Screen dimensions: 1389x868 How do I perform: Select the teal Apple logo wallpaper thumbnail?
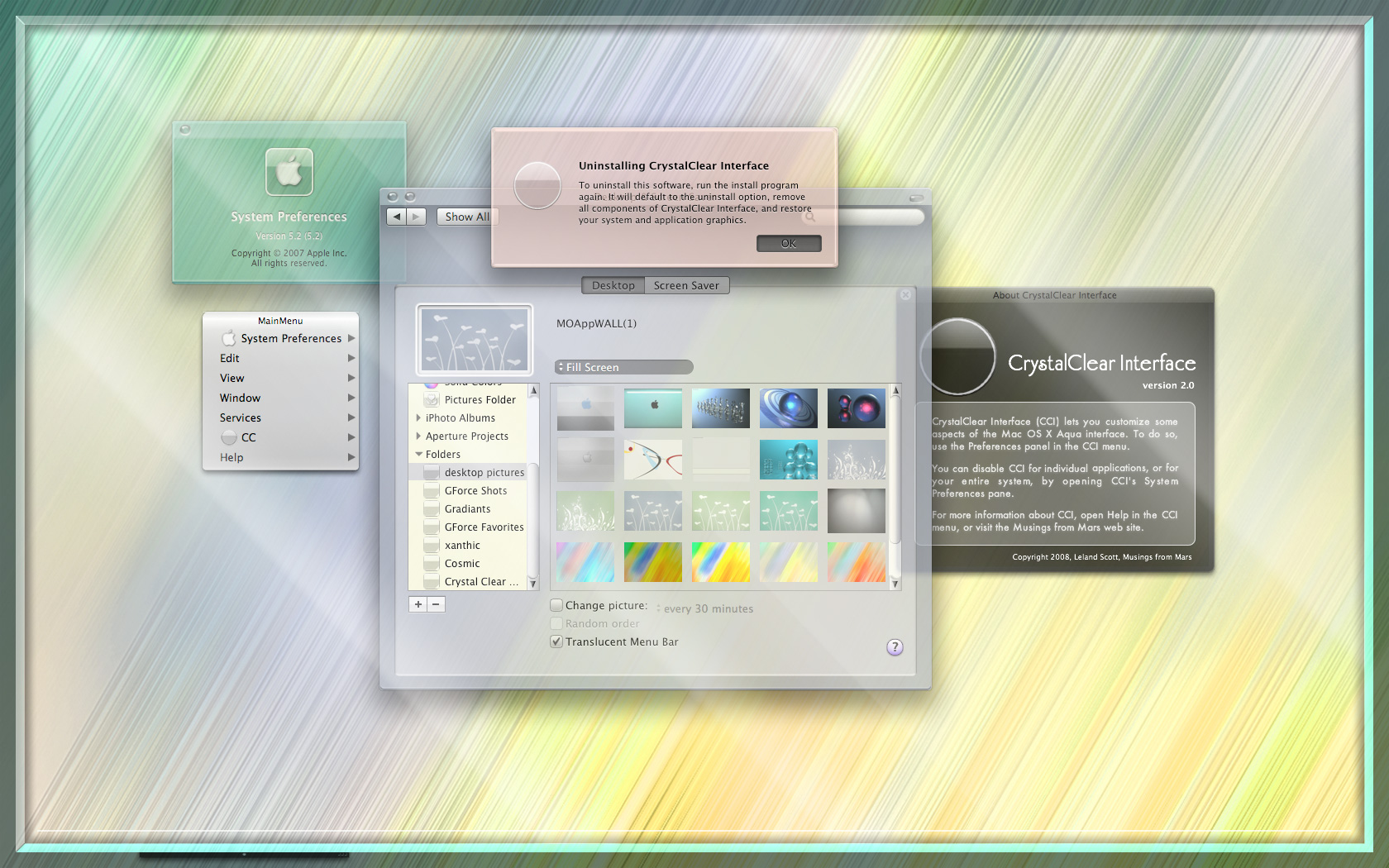click(653, 408)
